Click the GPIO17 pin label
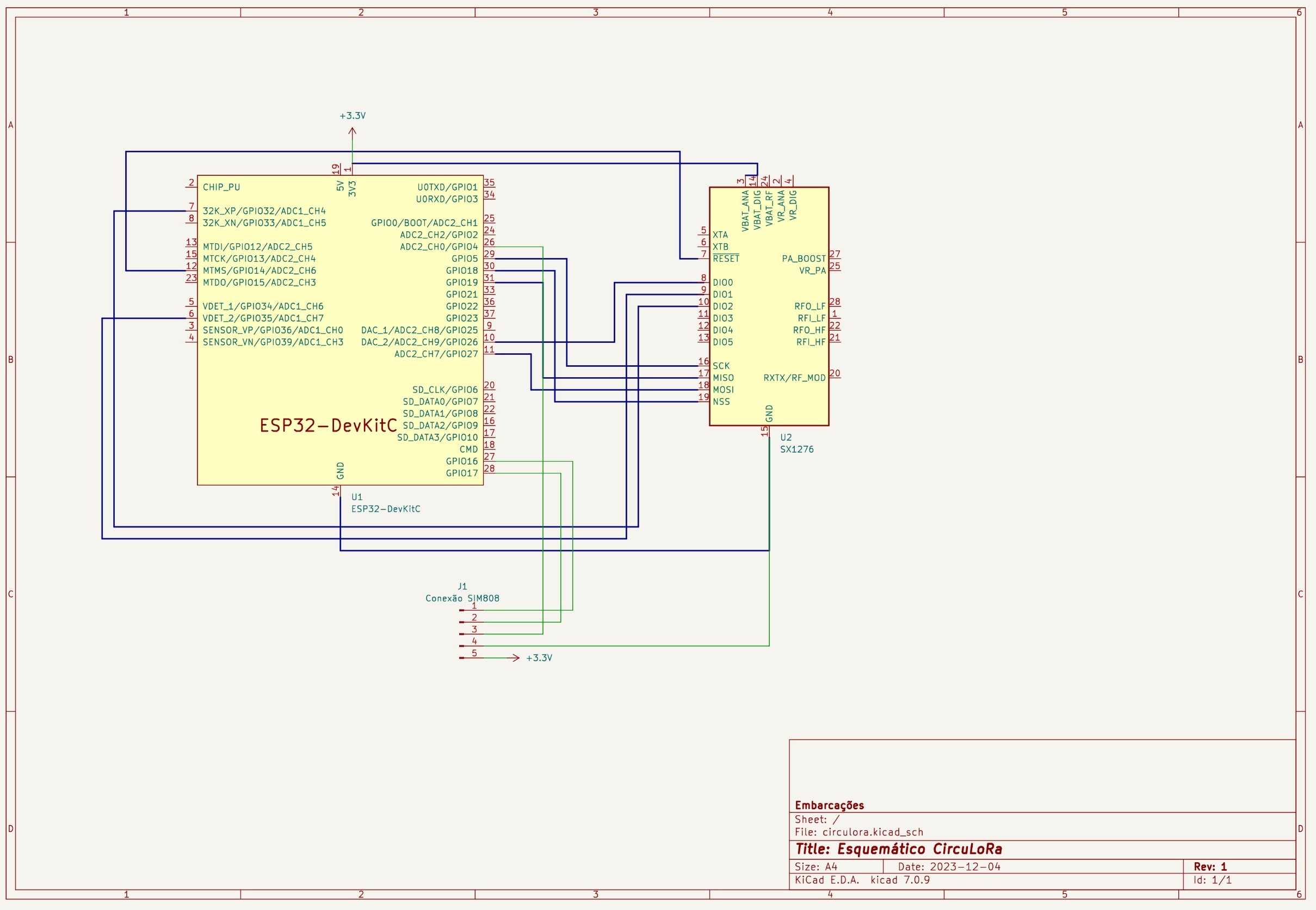The width and height of the screenshot is (1316, 910). (x=462, y=474)
